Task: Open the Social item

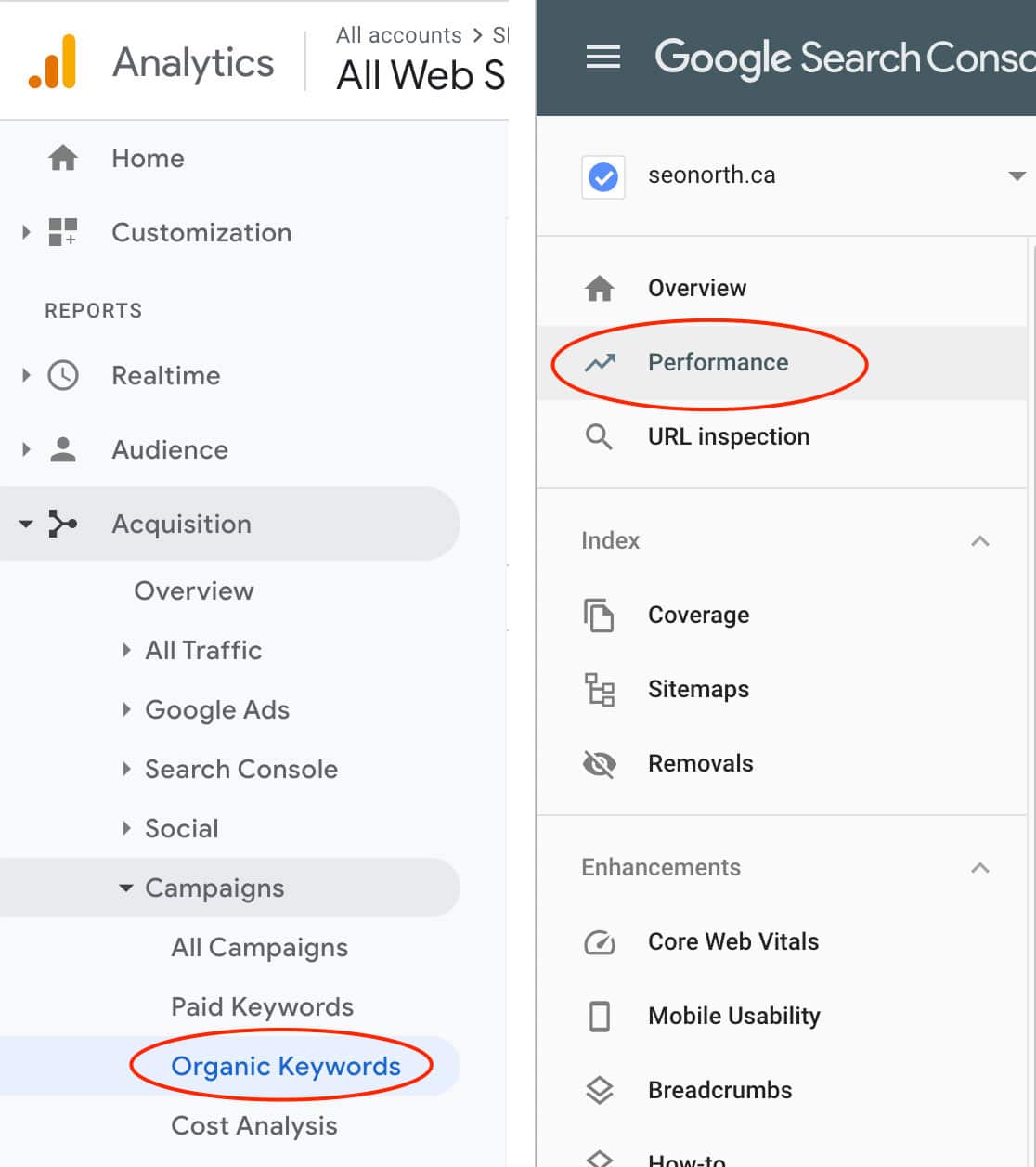Action: (182, 828)
